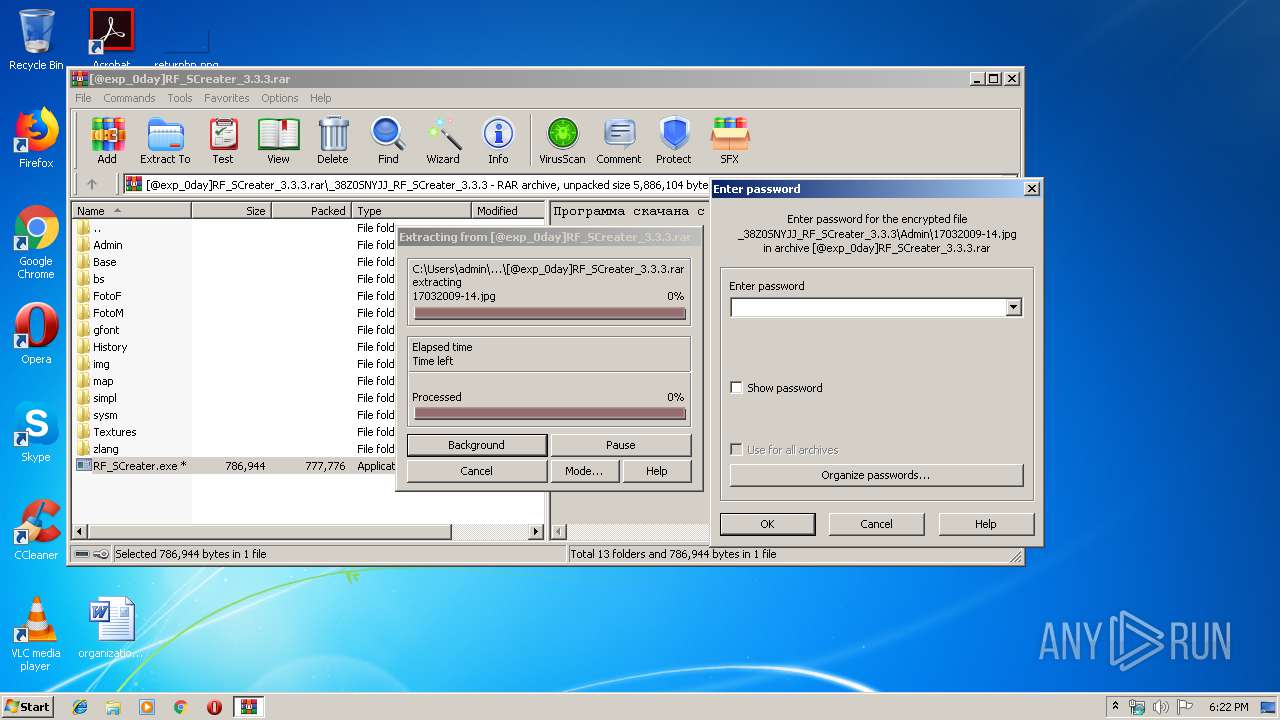Open Opera desktop shortcut

pos(36,334)
